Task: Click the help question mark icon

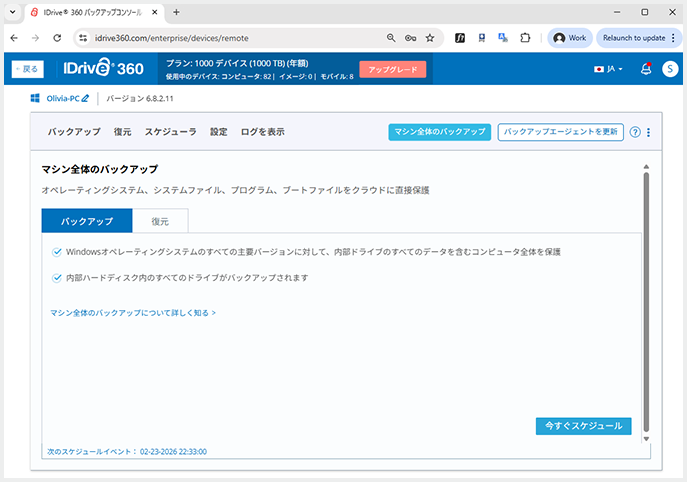Action: pyautogui.click(x=635, y=132)
